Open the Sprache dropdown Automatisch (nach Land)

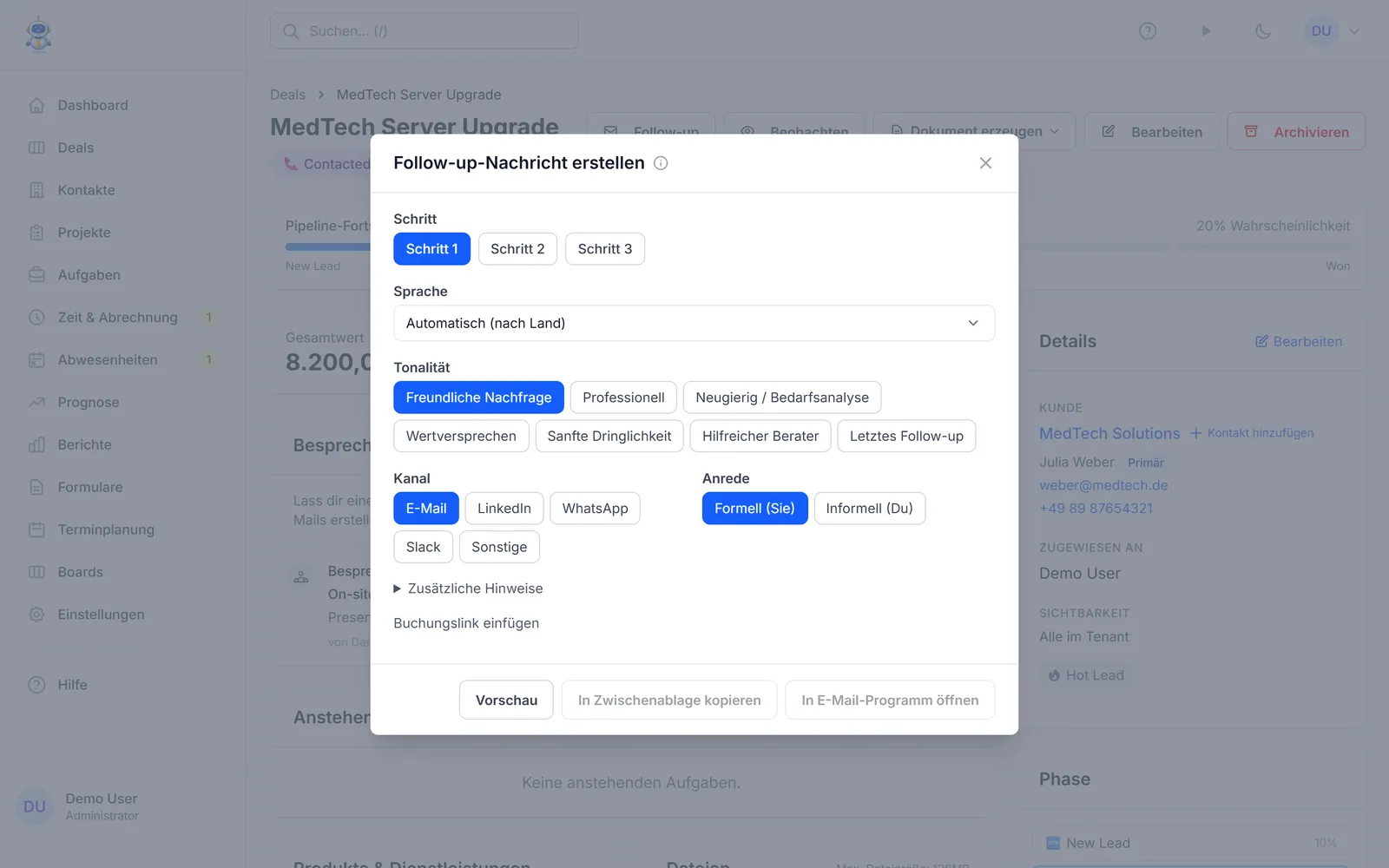coord(694,323)
